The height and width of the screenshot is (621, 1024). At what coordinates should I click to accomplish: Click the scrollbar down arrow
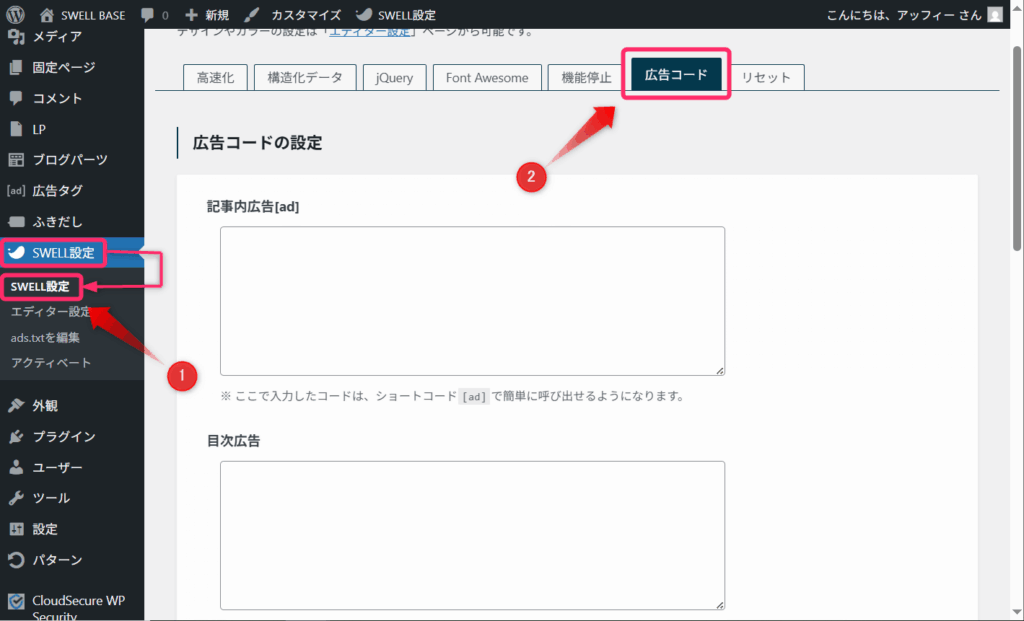1017,613
